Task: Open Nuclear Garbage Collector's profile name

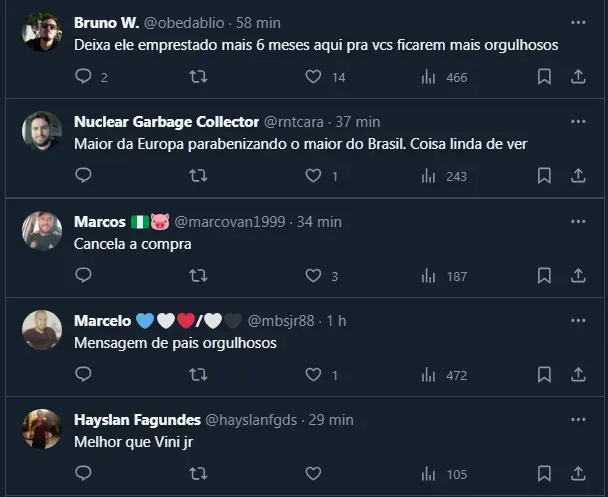Action: click(166, 122)
